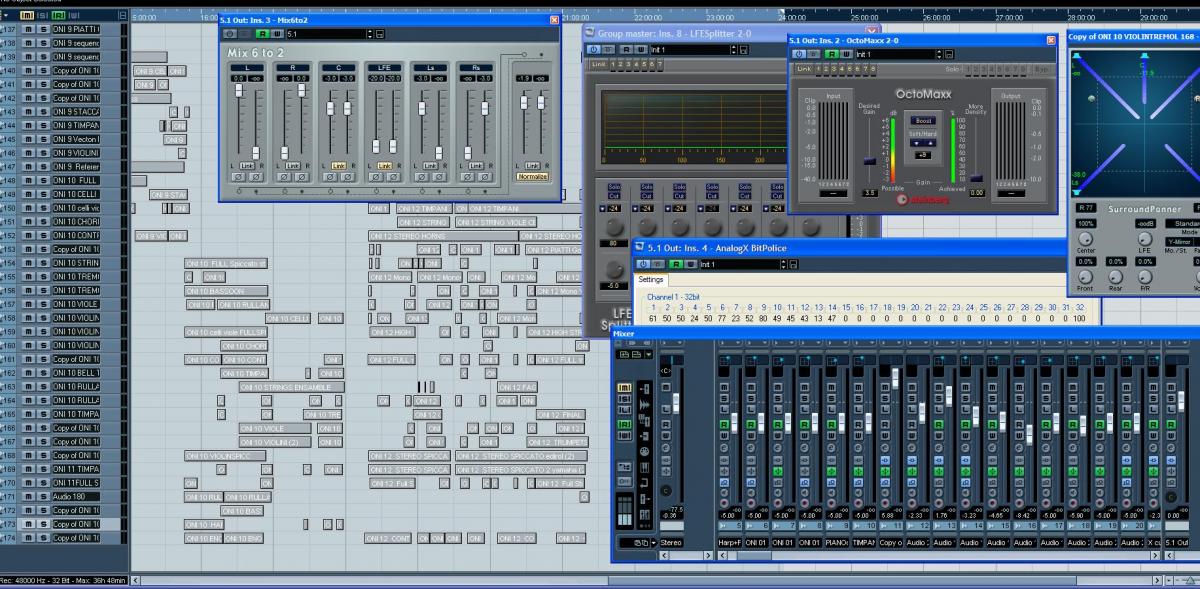Viewport: 1200px width, 589px height.
Task: Mute track 137 ONI 9 PIATTI
Action: 28,29
